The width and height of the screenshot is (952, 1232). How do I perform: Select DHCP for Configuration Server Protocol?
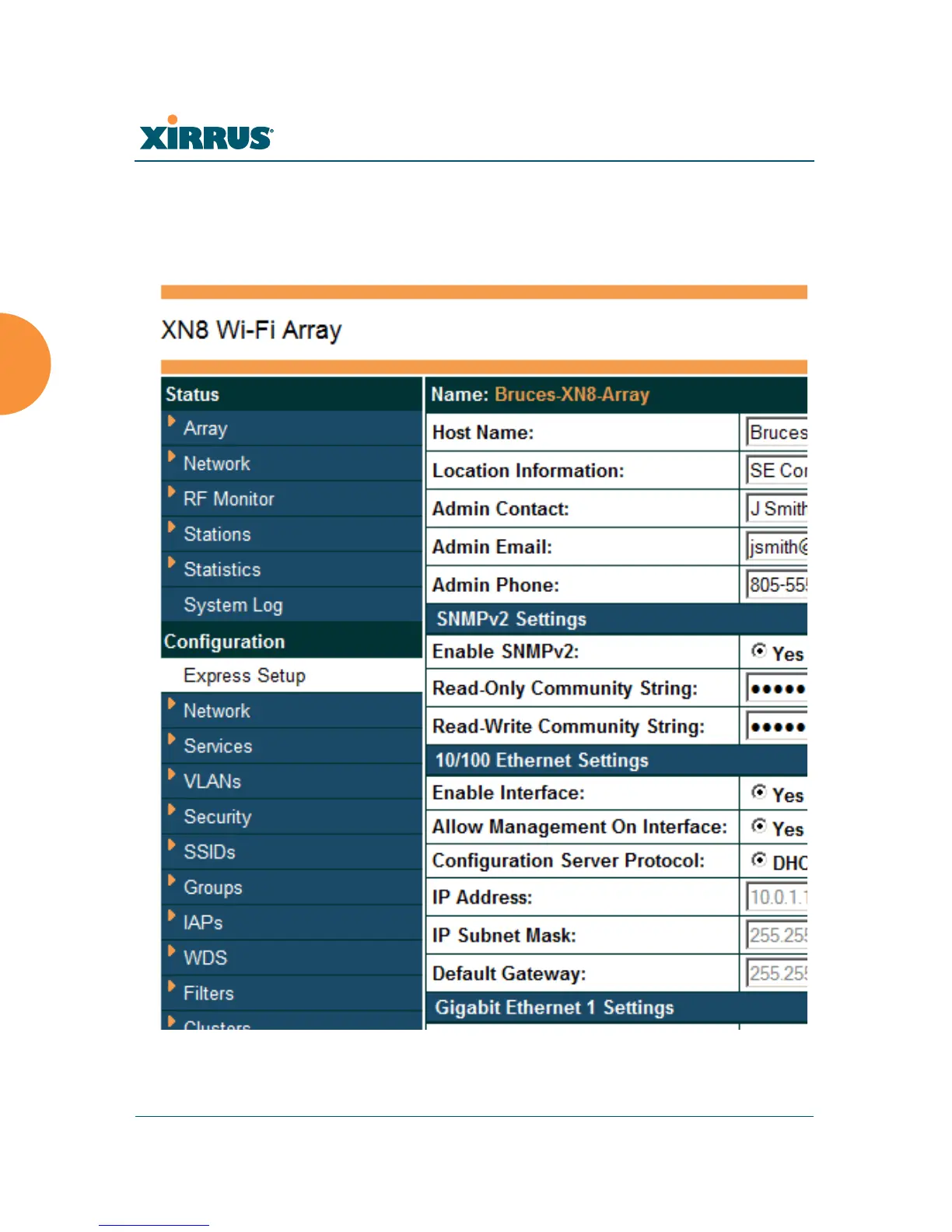pos(759,859)
